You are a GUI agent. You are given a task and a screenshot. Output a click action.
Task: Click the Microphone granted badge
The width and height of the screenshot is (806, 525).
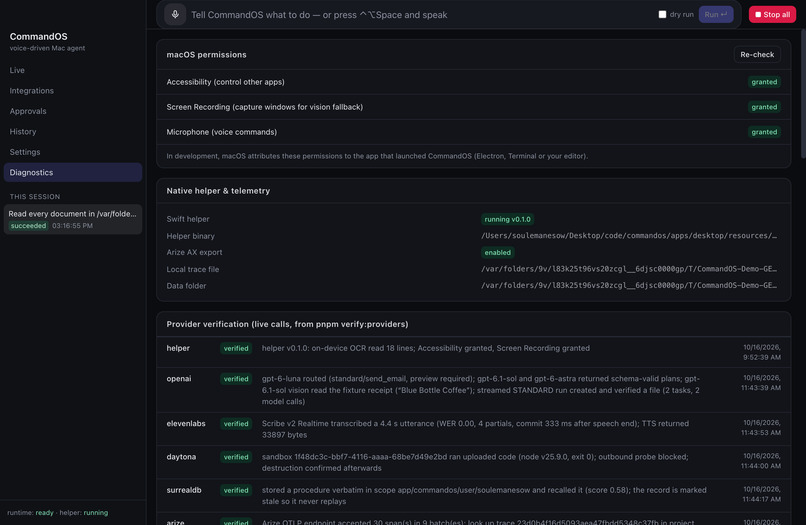(764, 132)
